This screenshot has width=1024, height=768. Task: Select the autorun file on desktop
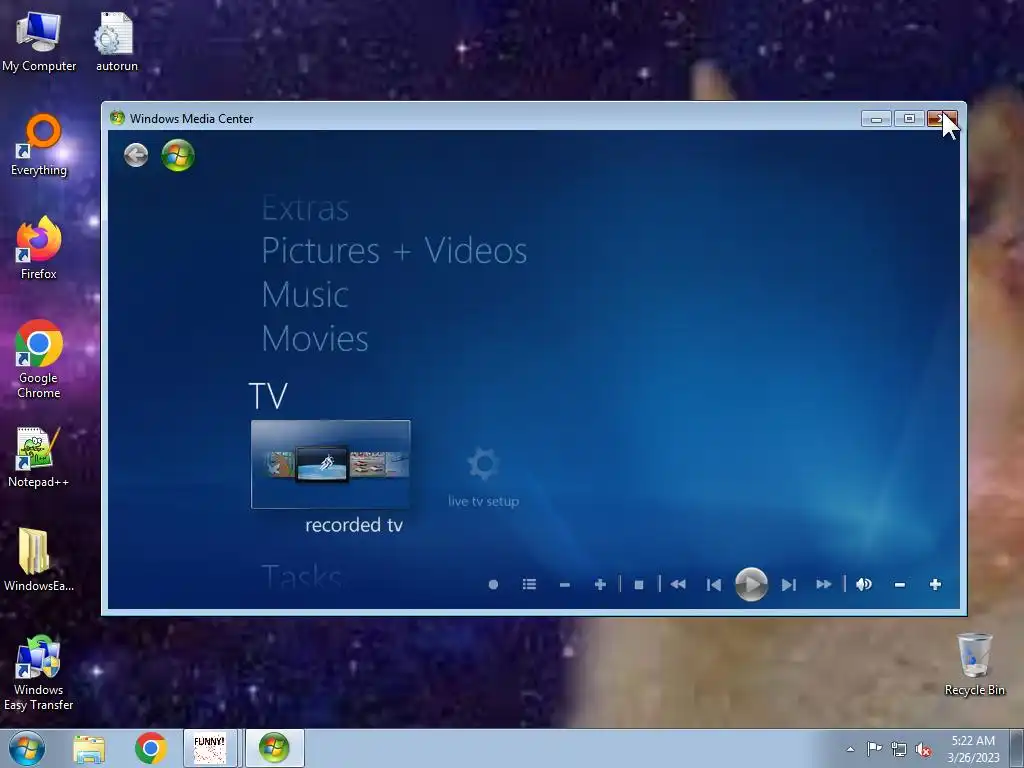tap(116, 42)
